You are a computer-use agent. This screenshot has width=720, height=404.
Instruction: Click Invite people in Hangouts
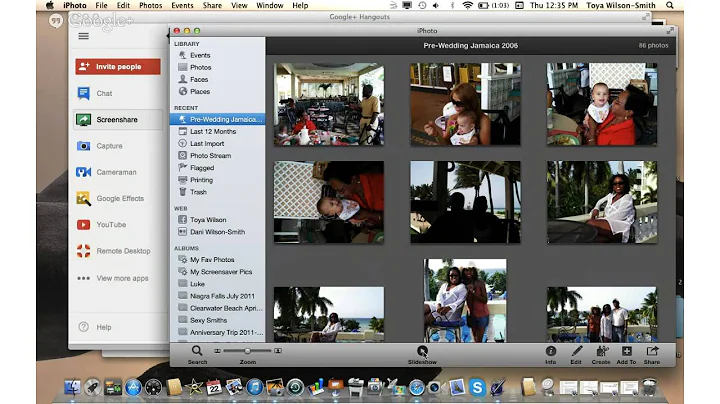point(118,67)
